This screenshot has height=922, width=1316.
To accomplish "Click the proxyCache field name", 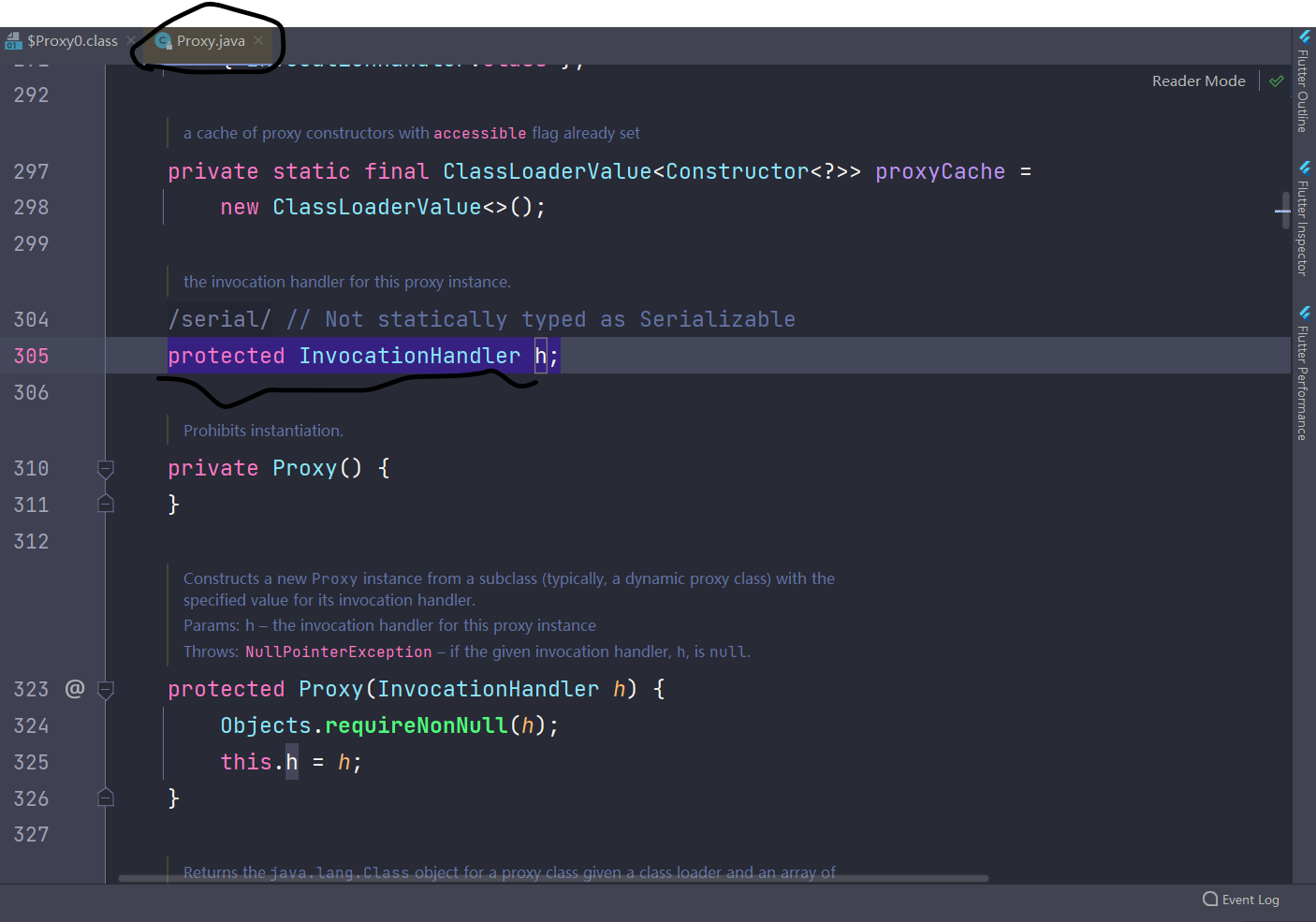I will pos(940,171).
